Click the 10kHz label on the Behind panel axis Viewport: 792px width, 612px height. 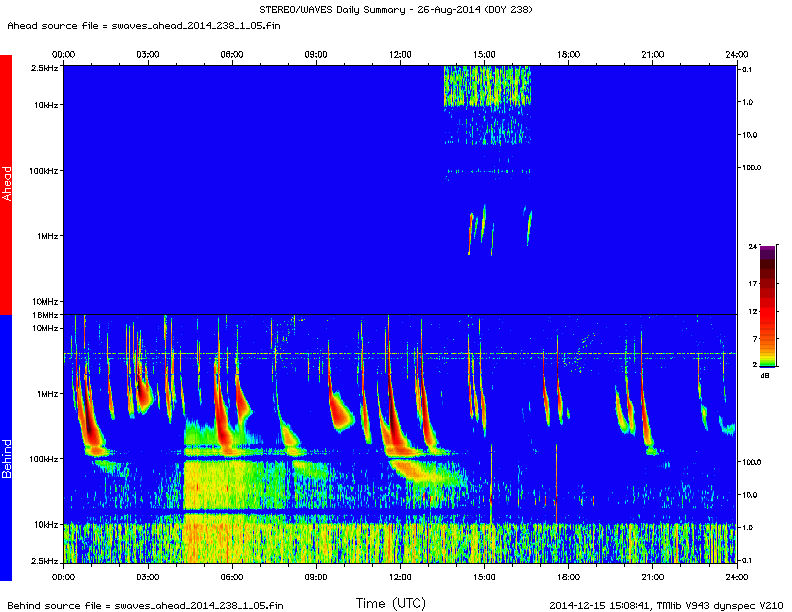click(x=46, y=525)
